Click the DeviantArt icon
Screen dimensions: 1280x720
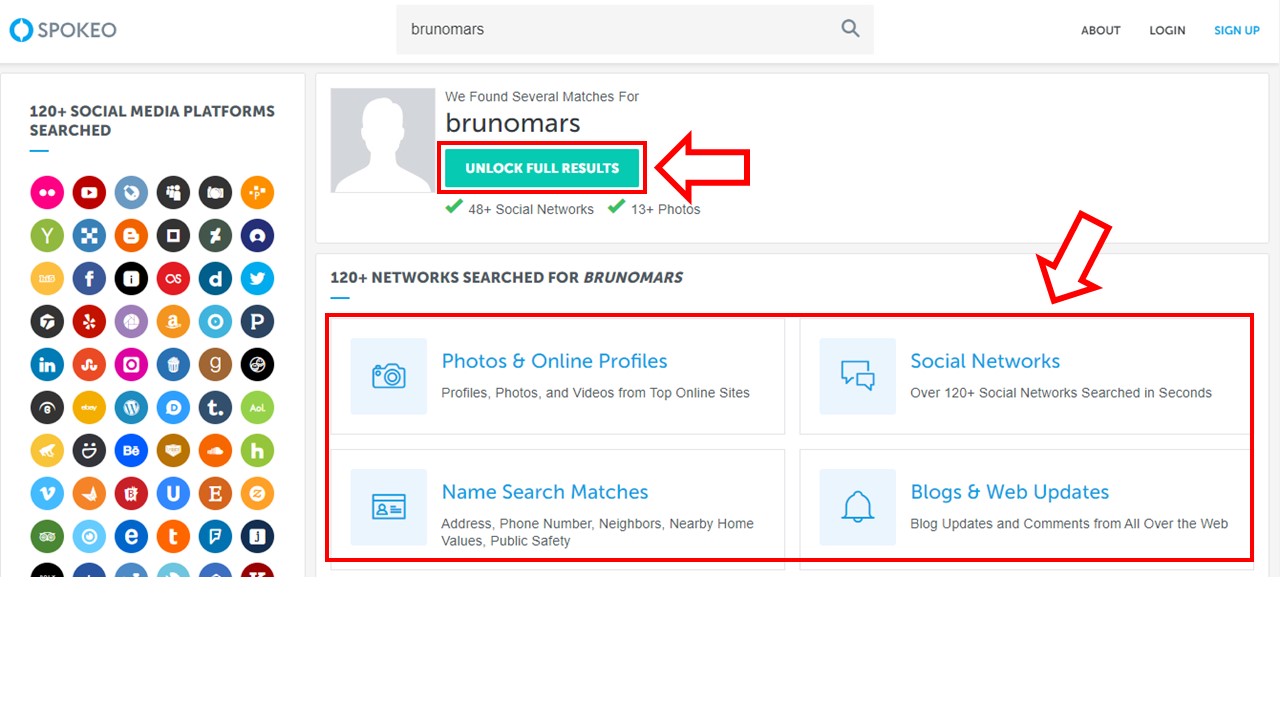pos(215,236)
